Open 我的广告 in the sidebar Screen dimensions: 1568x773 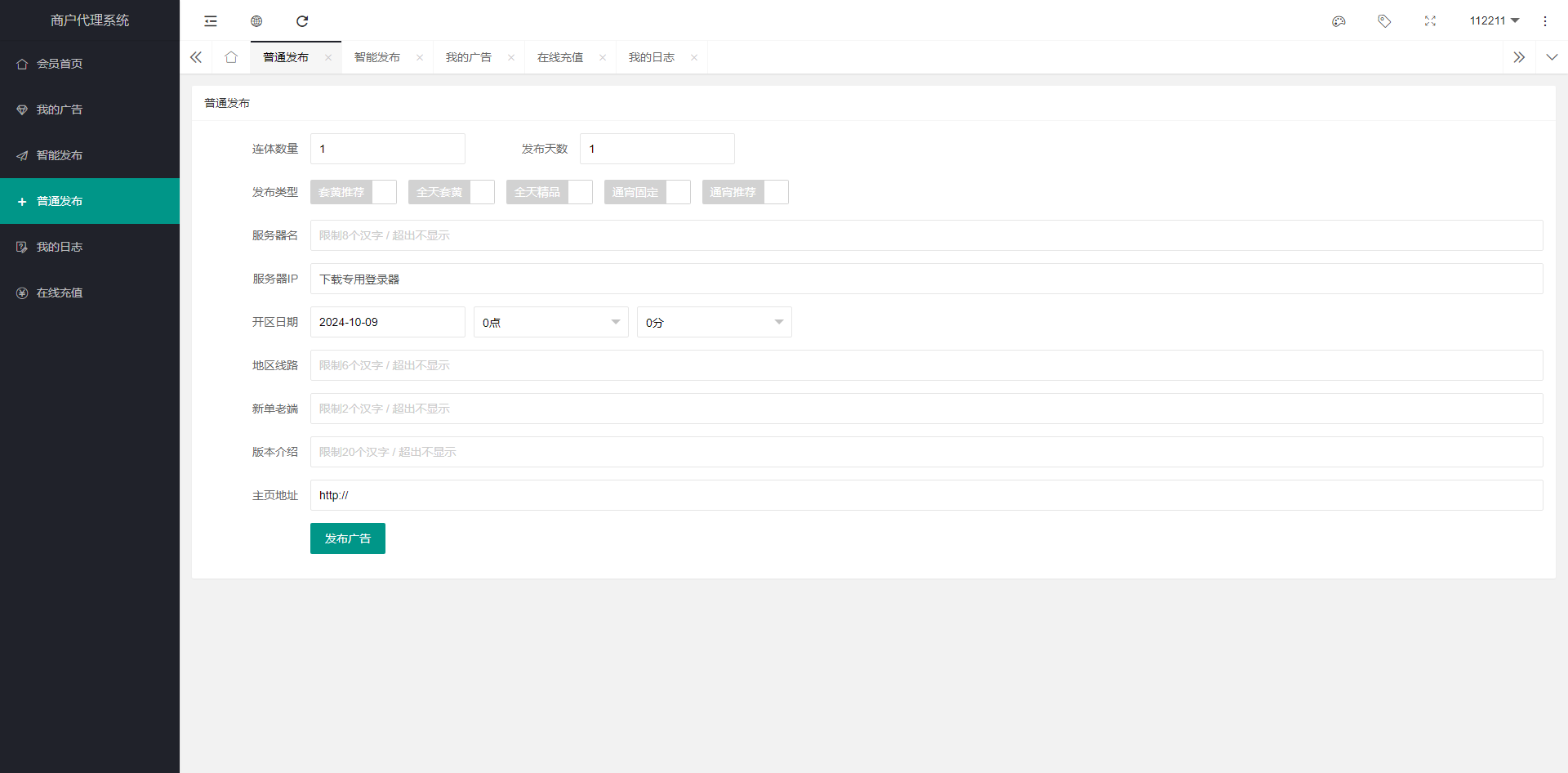[x=90, y=109]
